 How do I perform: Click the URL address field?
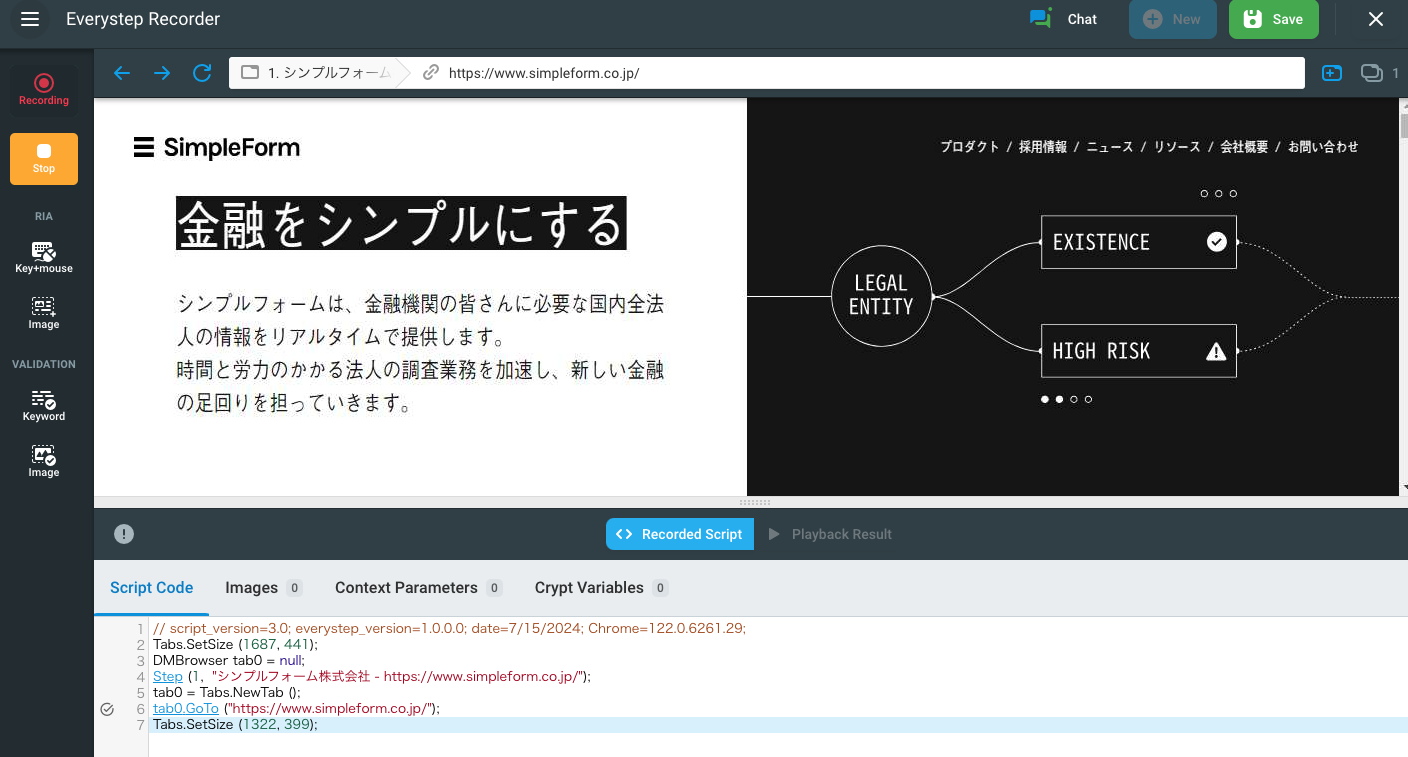[860, 73]
